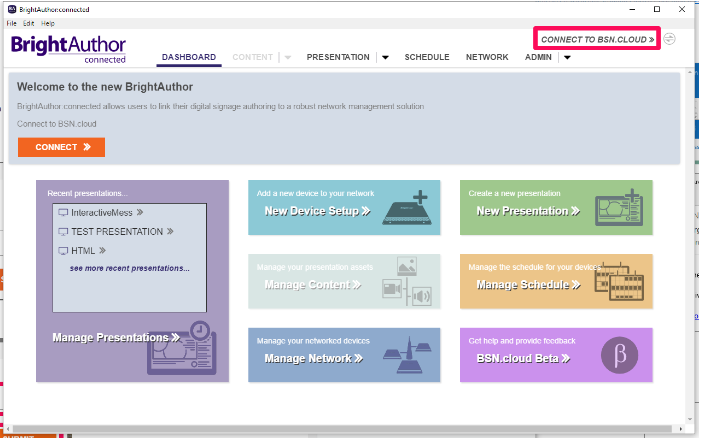
Task: Click the Connect to BSN.cloud link at top right
Action: coord(597,40)
